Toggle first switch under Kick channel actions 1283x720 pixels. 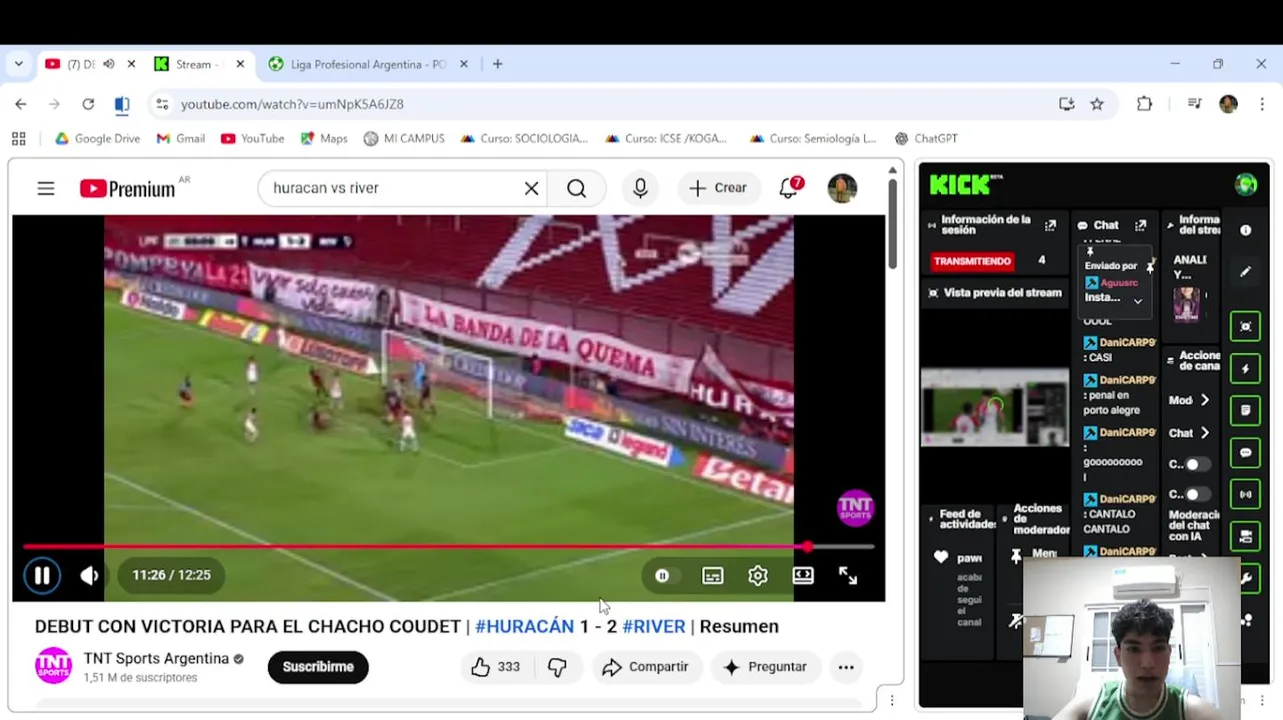(x=1198, y=464)
